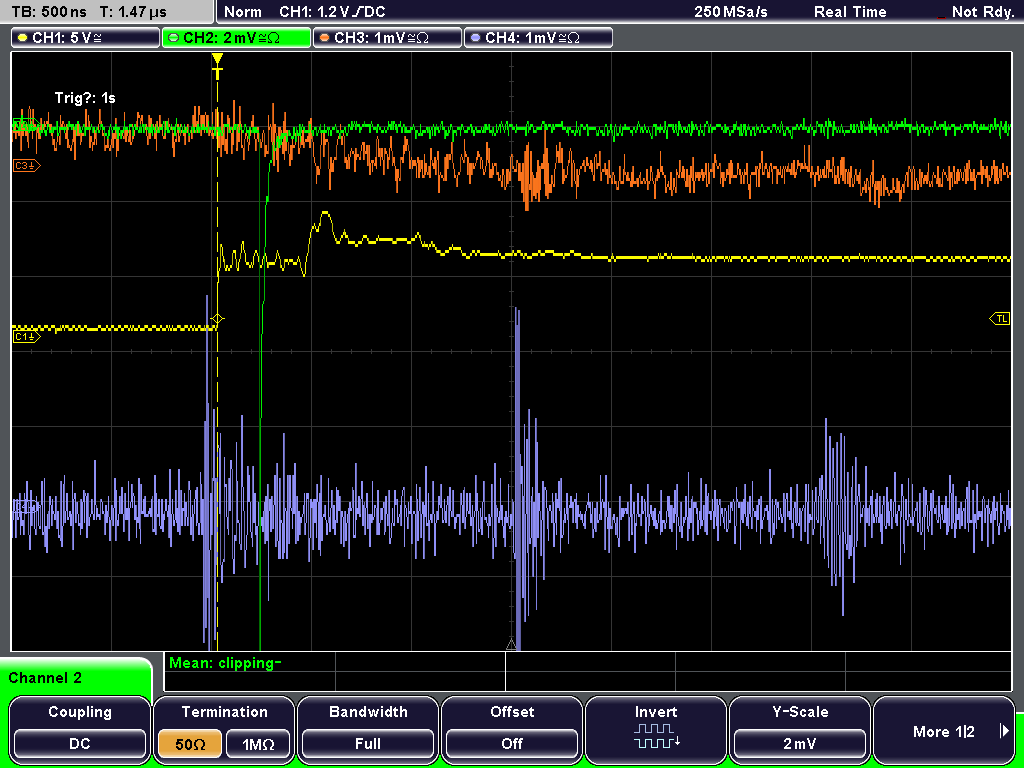Select the CH1: 5 V channel tab
The height and width of the screenshot is (768, 1024).
[86, 38]
